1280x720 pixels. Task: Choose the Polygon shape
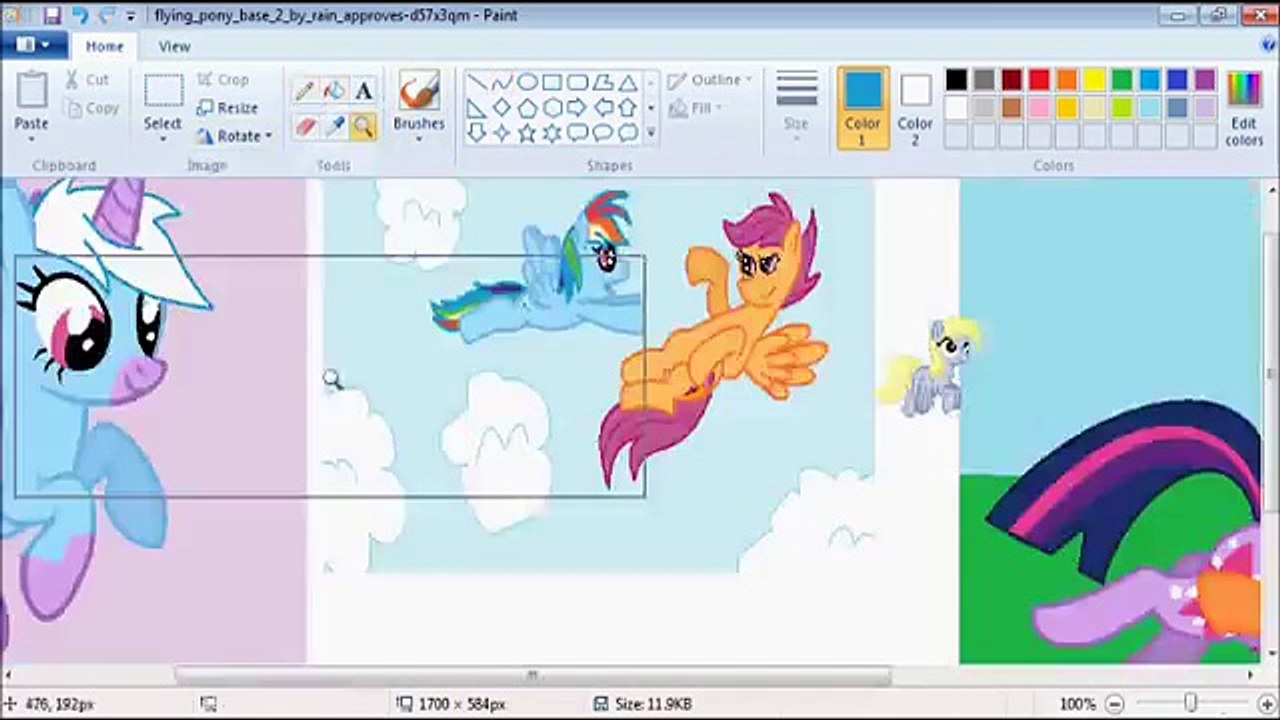tap(603, 83)
